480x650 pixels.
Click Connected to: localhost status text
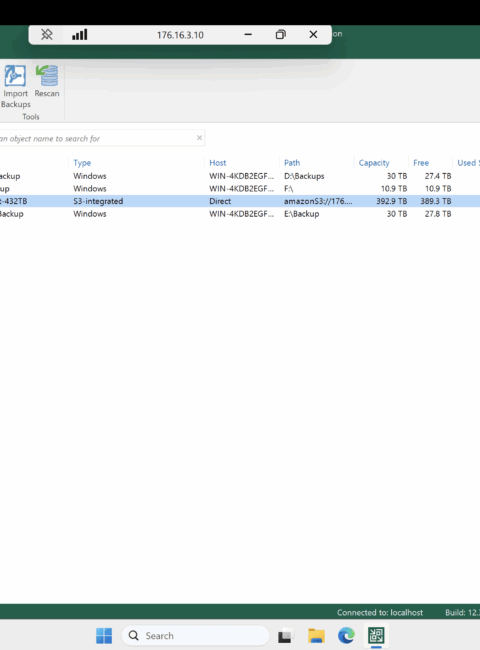coord(380,612)
